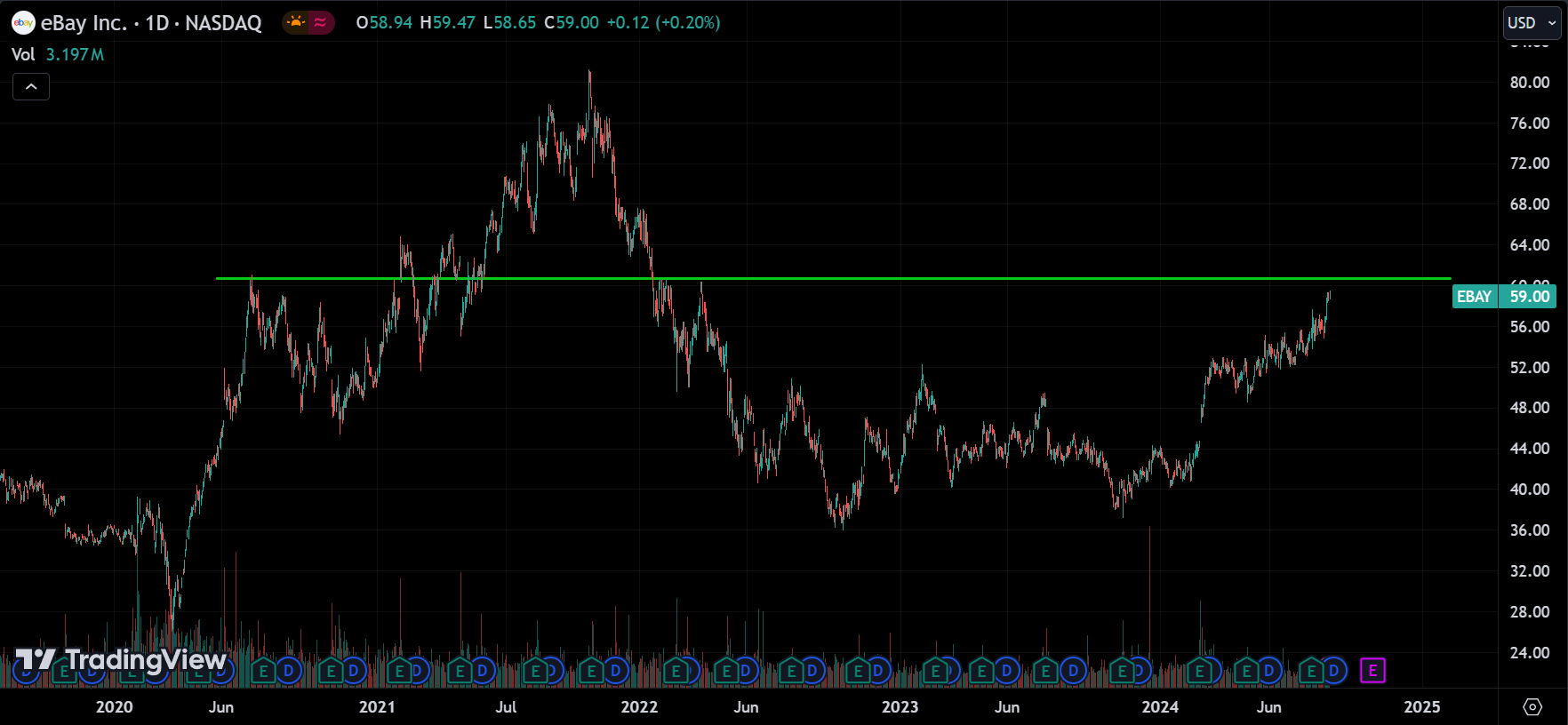Click the 40.00 price axis label
This screenshot has width=1568, height=725.
click(x=1530, y=490)
